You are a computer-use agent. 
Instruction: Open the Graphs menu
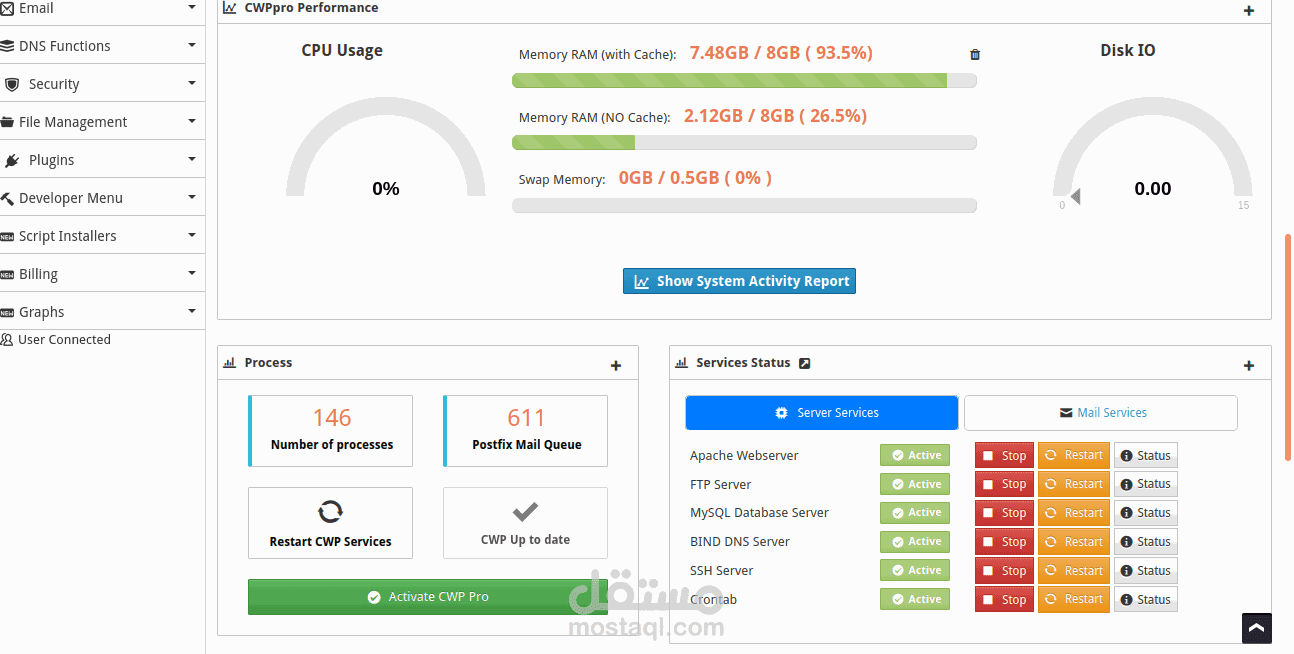pos(102,312)
